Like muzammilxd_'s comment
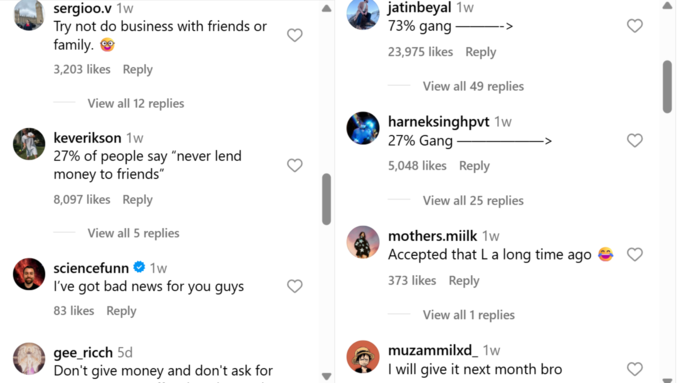 click(634, 369)
